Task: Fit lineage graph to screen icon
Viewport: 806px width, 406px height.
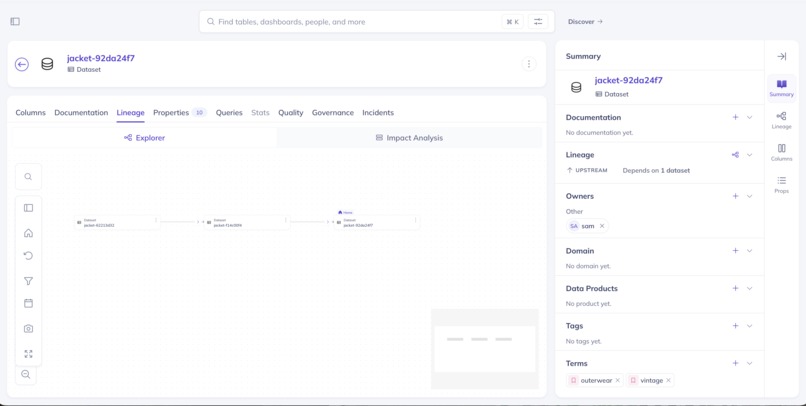Action: (28, 354)
